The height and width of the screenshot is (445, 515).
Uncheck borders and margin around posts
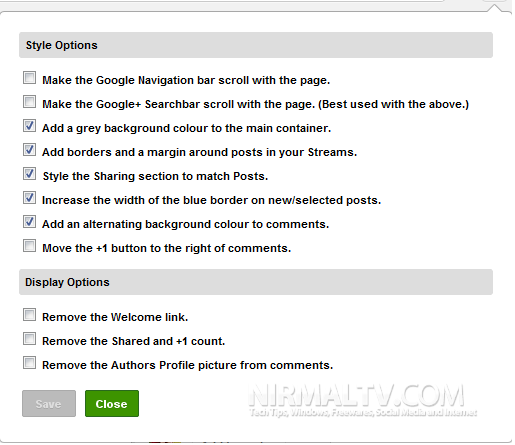pyautogui.click(x=29, y=150)
